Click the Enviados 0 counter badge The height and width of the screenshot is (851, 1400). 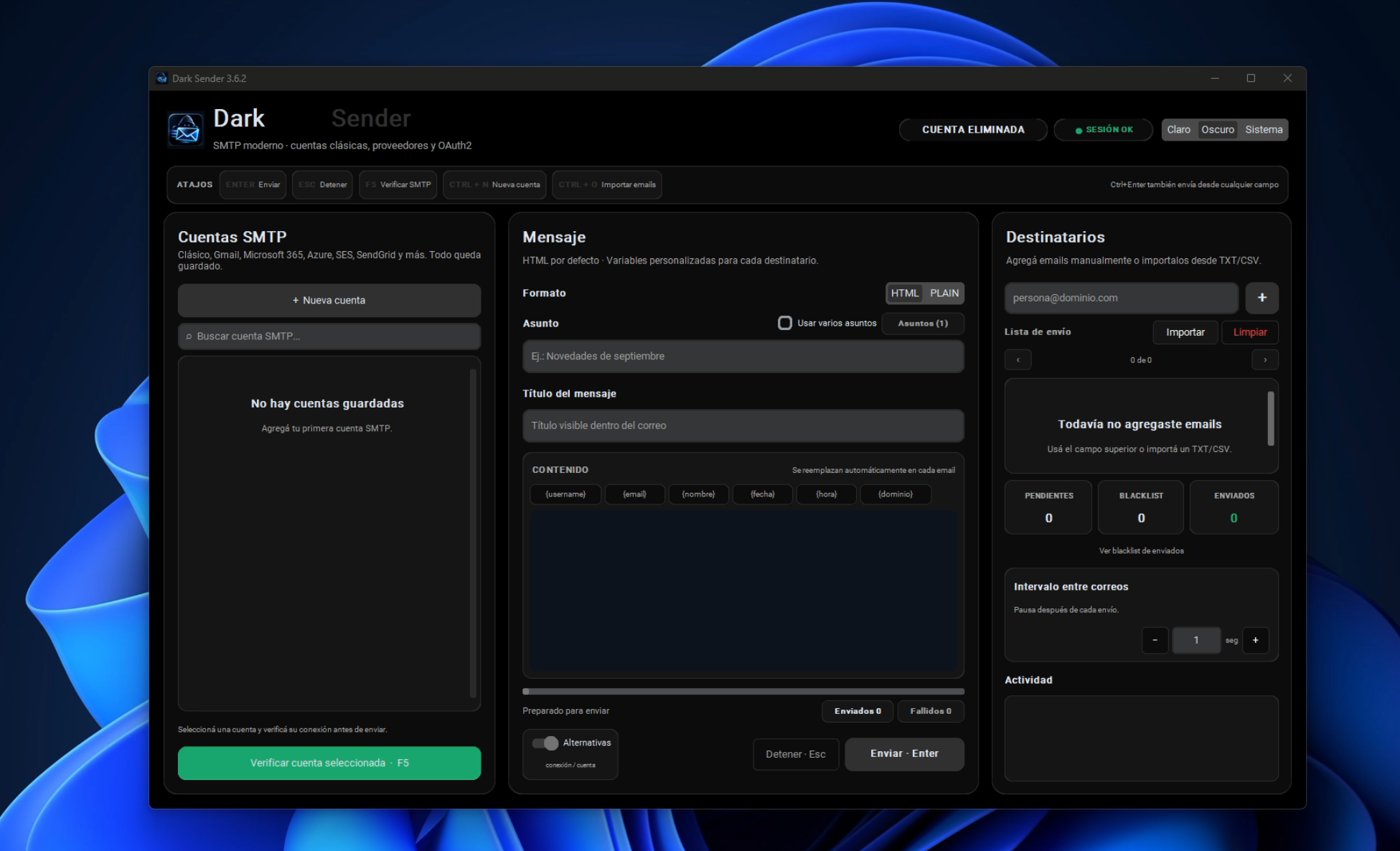click(x=858, y=711)
